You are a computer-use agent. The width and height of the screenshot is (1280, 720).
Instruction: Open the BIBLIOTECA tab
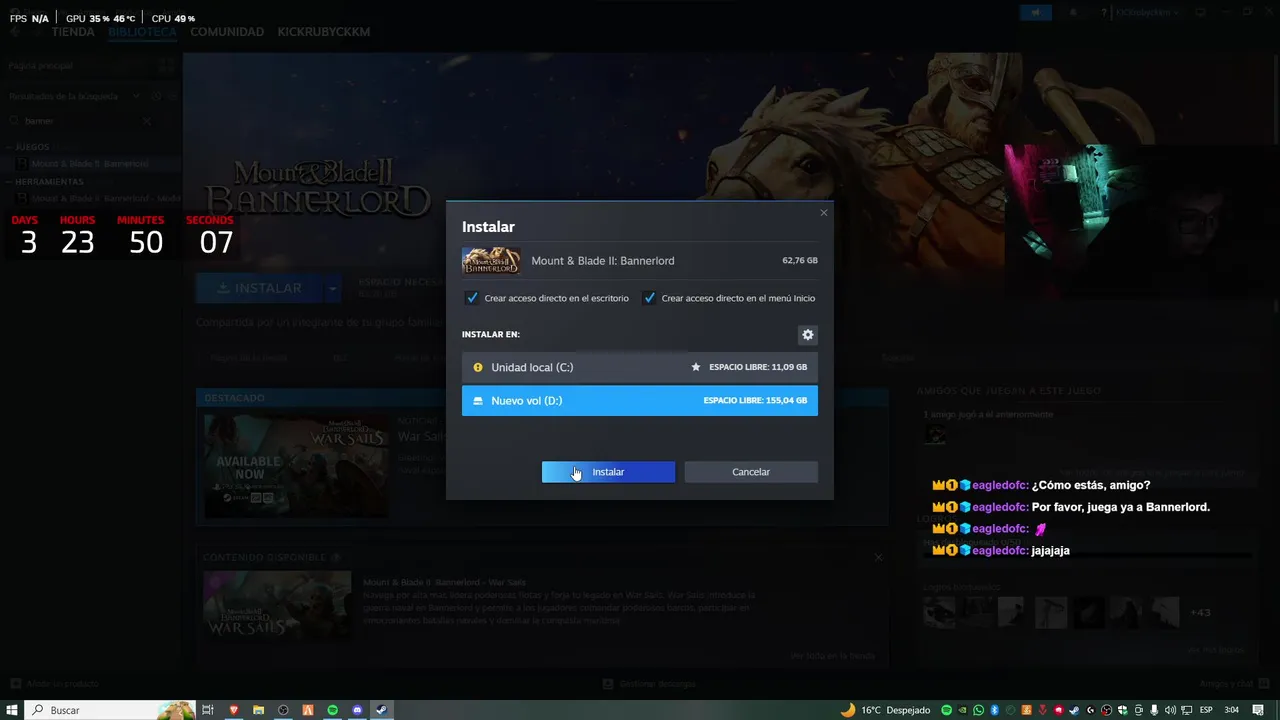142,32
